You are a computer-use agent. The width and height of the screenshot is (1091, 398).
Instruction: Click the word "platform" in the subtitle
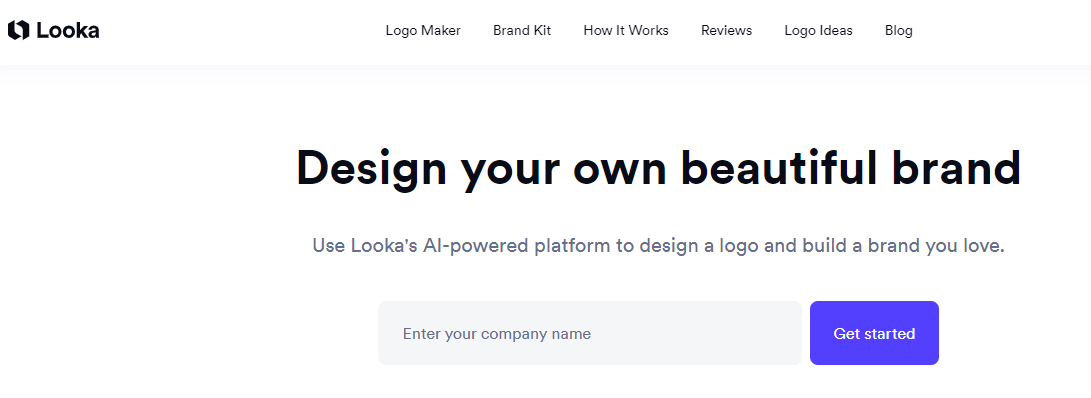tap(573, 247)
